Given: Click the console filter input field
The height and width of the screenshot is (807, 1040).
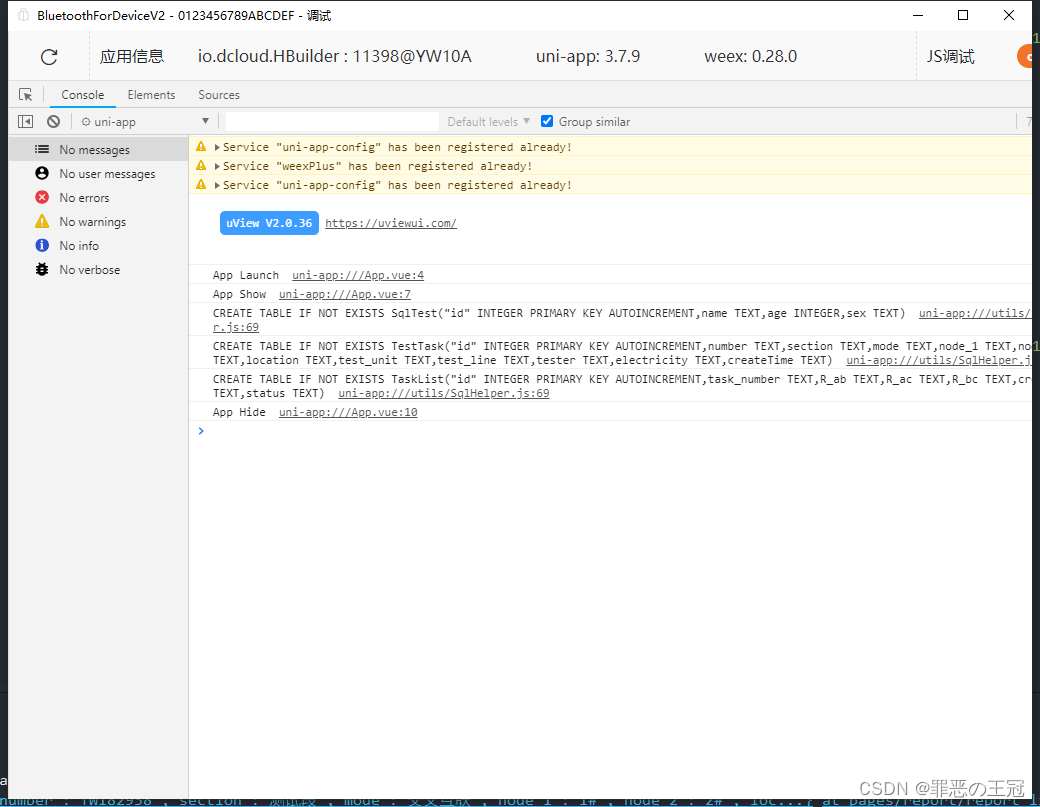Looking at the screenshot, I should tap(330, 121).
